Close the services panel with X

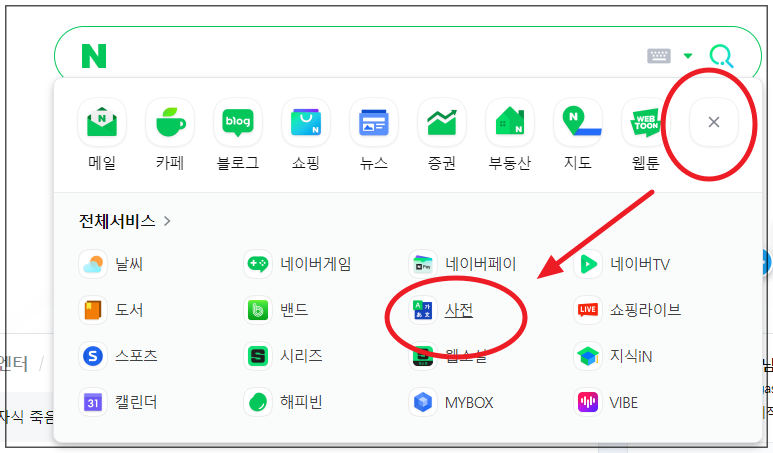(x=713, y=122)
